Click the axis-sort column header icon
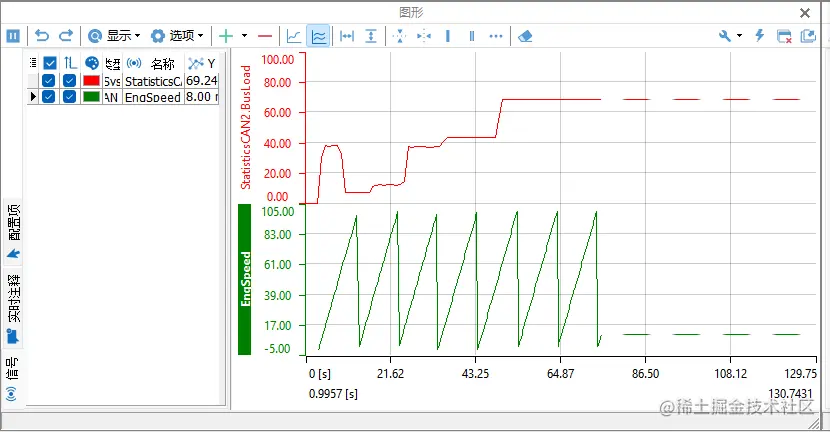This screenshot has width=830, height=432. pos(70,64)
